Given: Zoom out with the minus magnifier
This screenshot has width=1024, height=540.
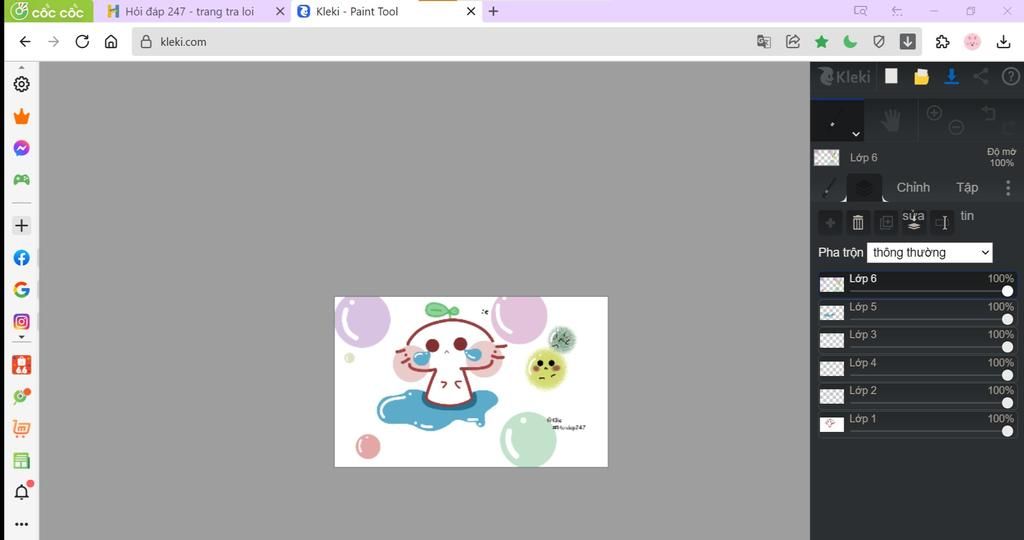Looking at the screenshot, I should (956, 127).
